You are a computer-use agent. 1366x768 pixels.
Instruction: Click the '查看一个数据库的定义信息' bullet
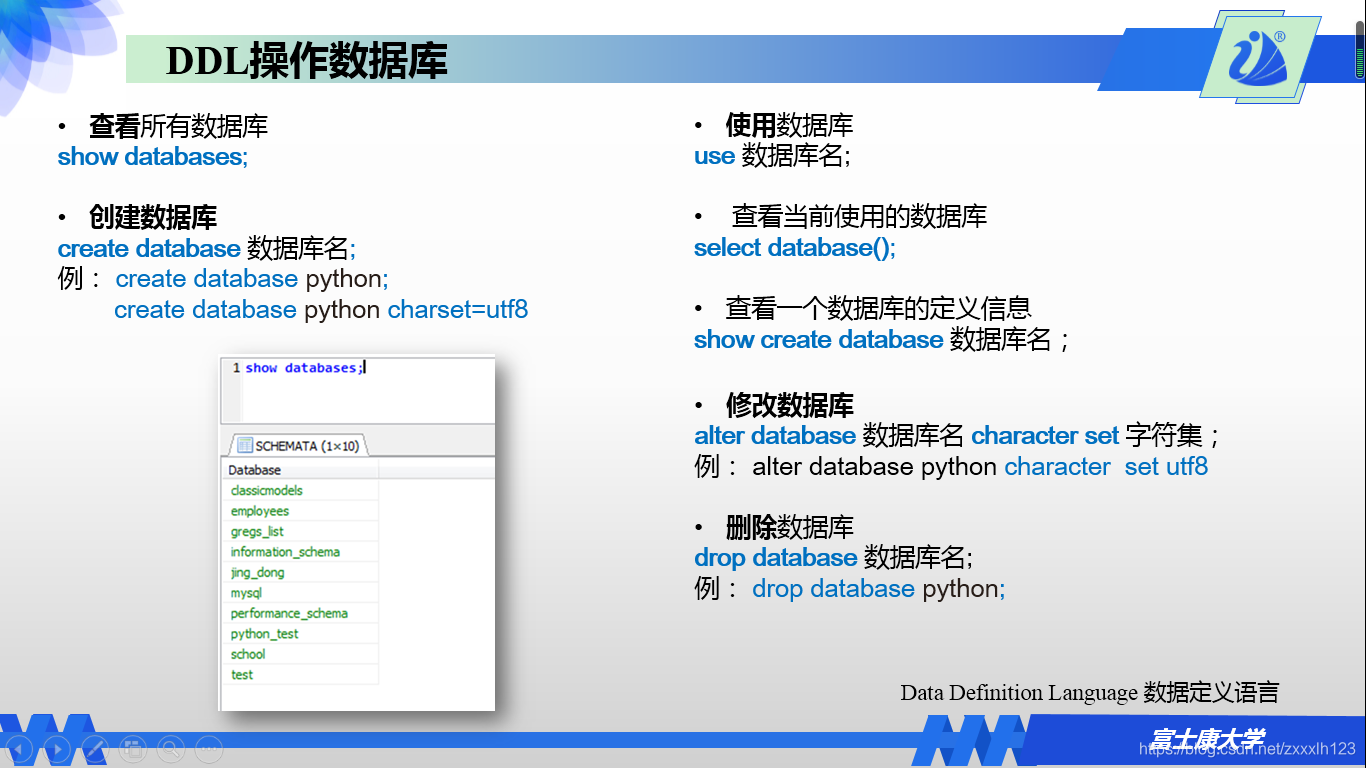pos(878,308)
